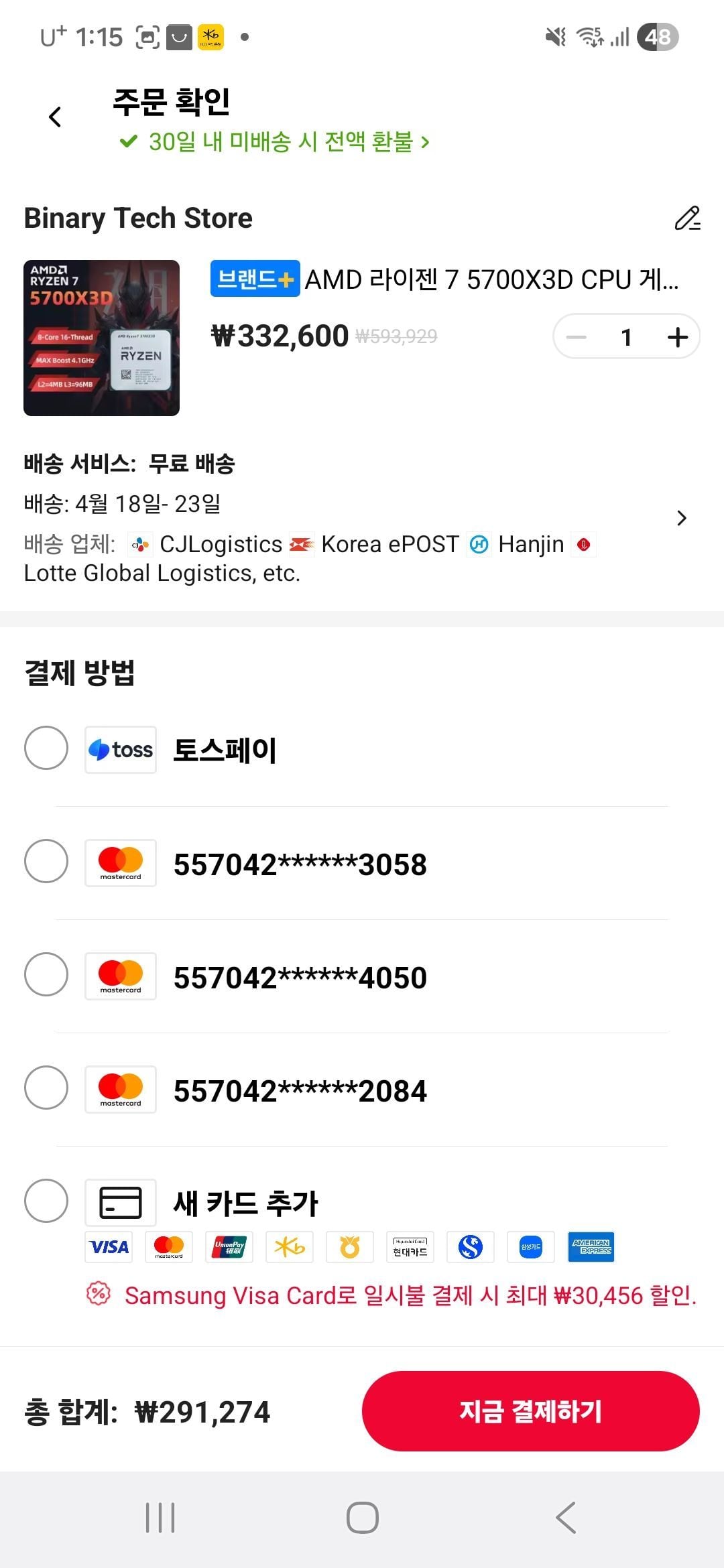The height and width of the screenshot is (1568, 724).
Task: Expand delivery details with the right chevron
Action: [x=682, y=518]
